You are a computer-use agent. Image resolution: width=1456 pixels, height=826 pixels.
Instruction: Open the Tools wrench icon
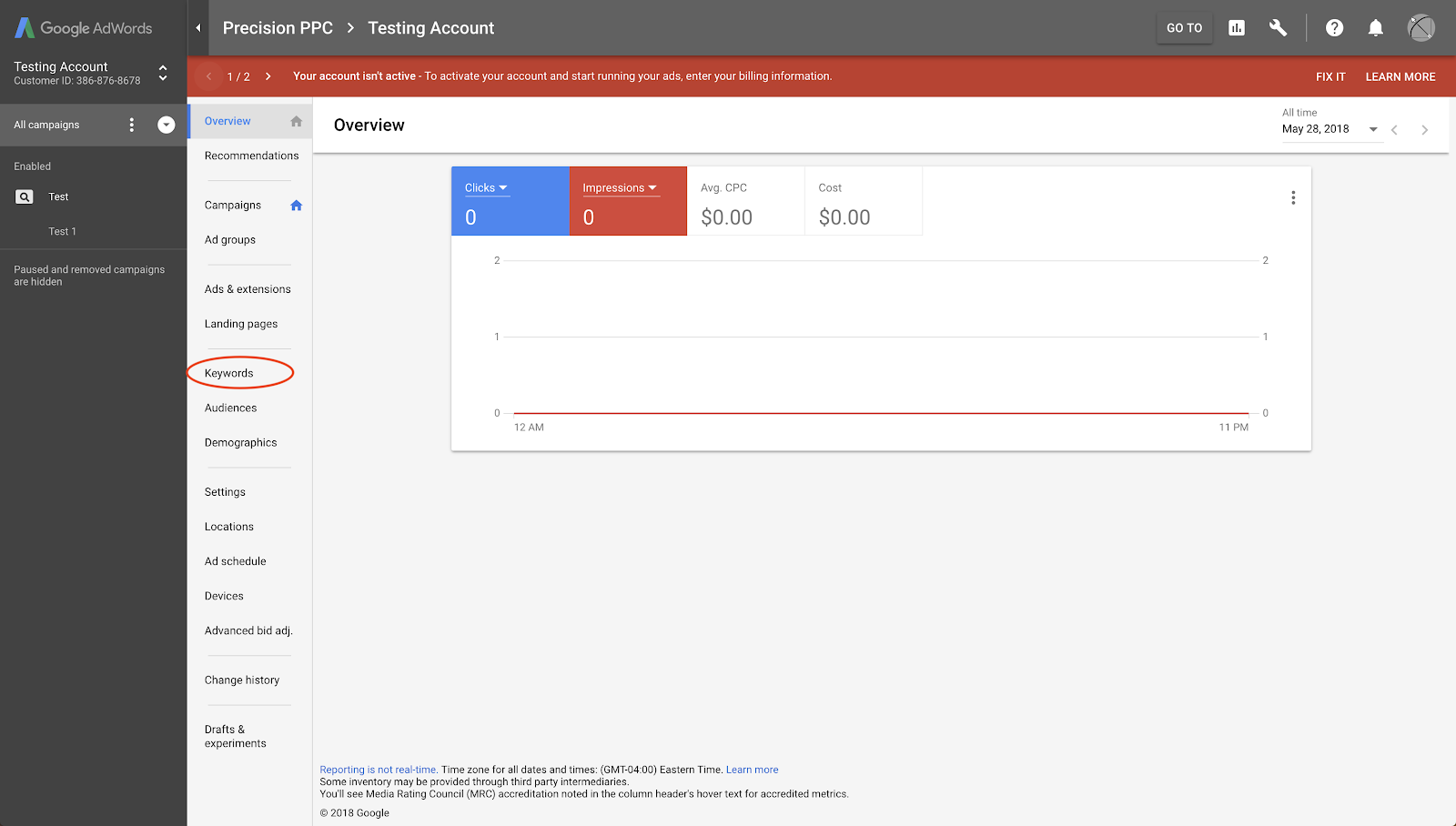pos(1278,28)
